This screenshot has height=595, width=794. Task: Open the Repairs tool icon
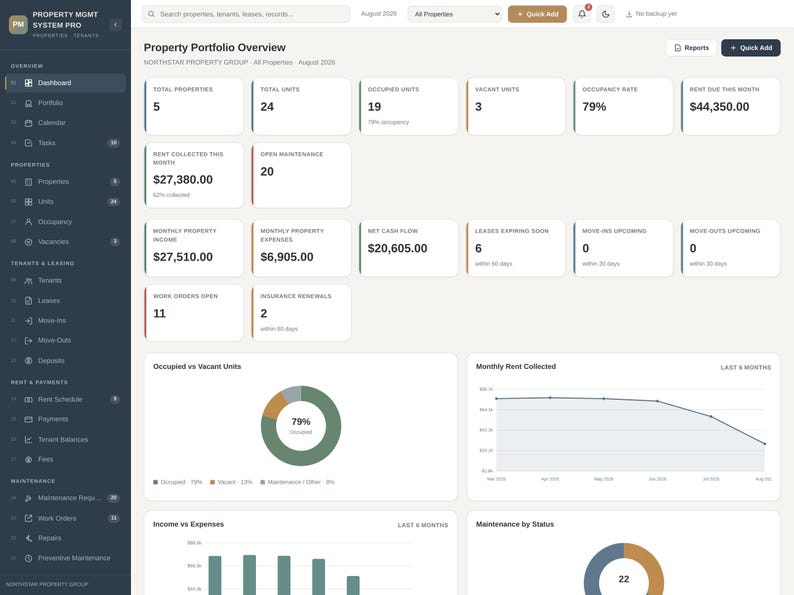tap(28, 538)
